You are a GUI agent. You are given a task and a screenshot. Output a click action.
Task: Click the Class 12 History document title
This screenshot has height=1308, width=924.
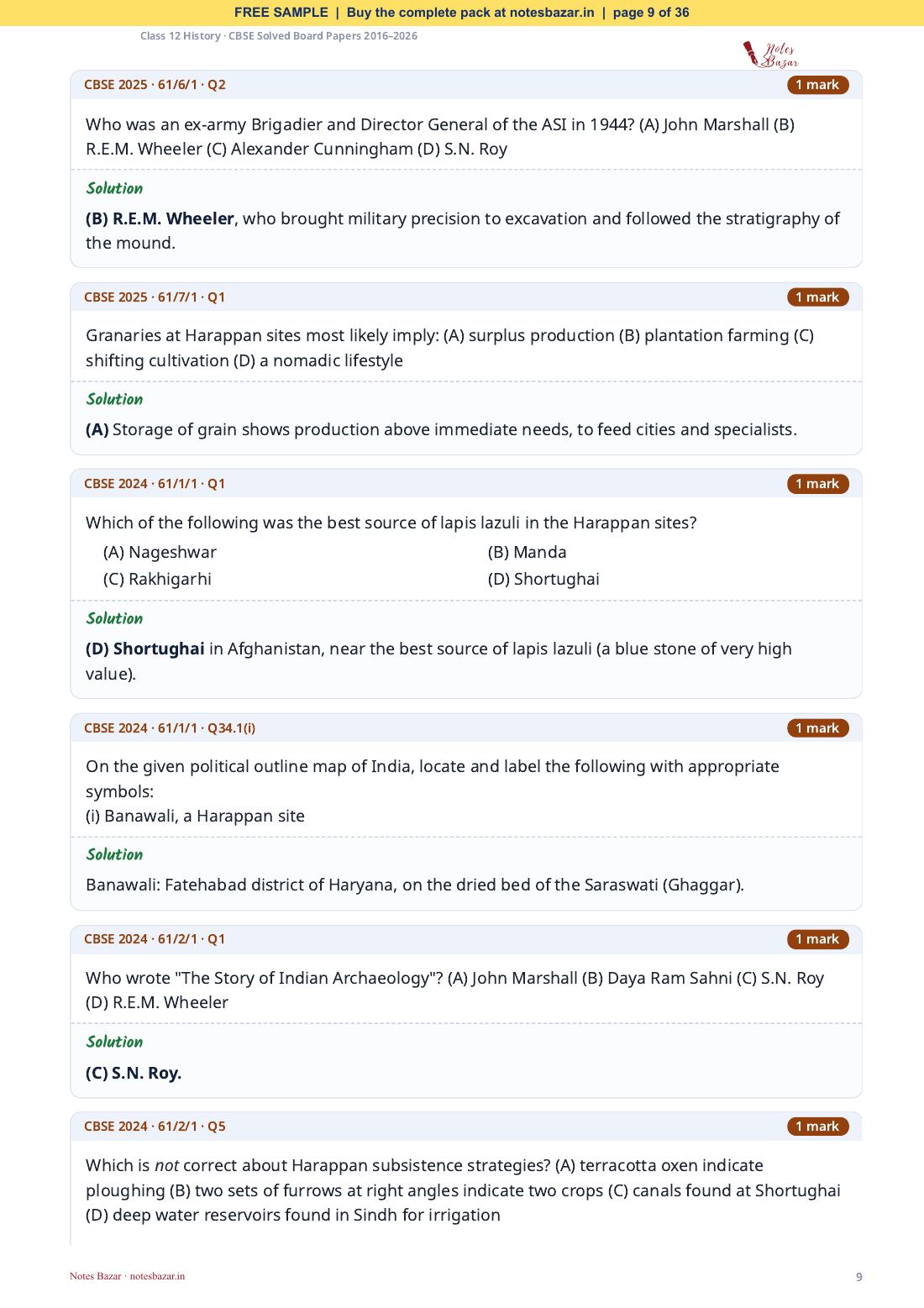[x=279, y=36]
